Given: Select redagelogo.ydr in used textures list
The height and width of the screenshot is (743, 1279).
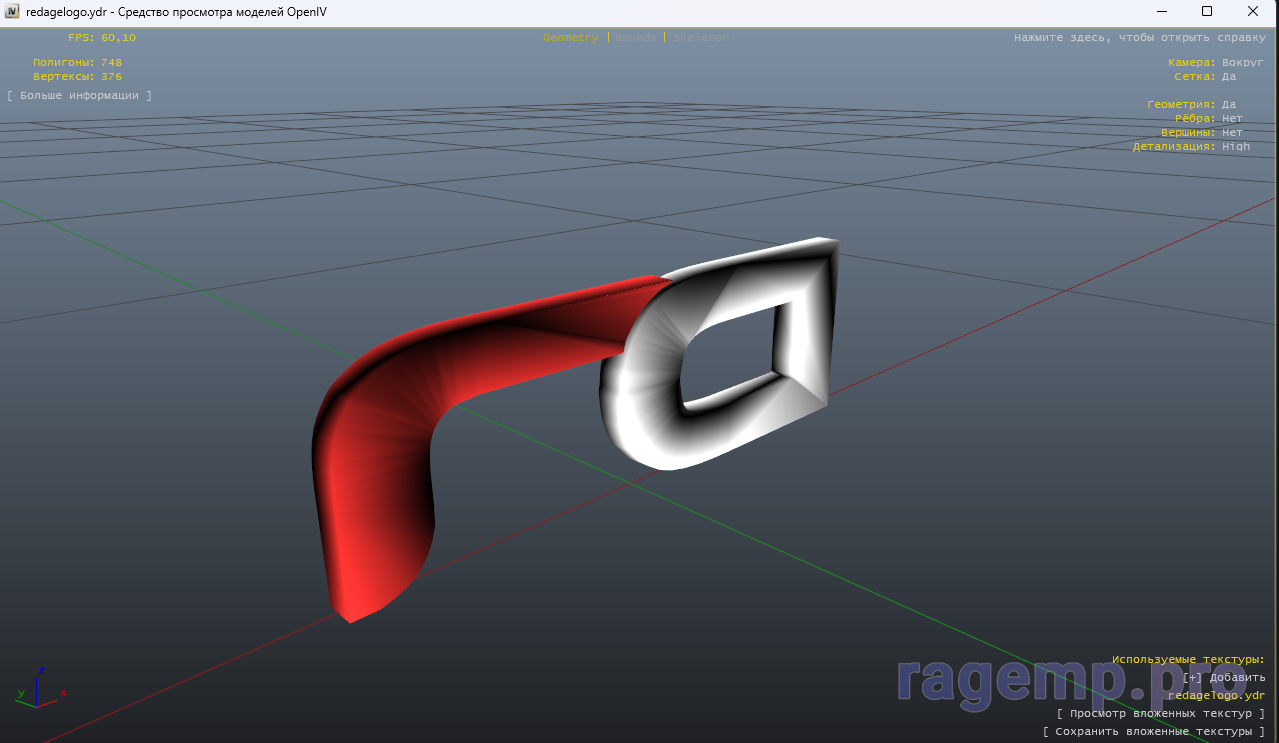Looking at the screenshot, I should [1216, 696].
